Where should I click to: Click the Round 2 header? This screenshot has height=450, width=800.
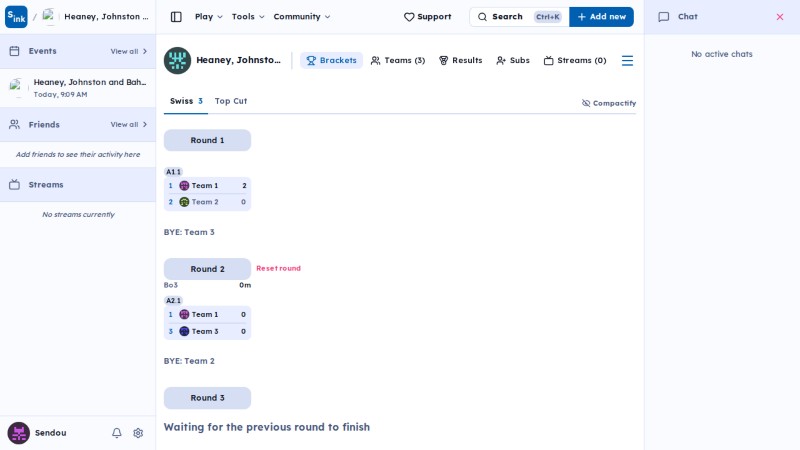pyautogui.click(x=207, y=269)
